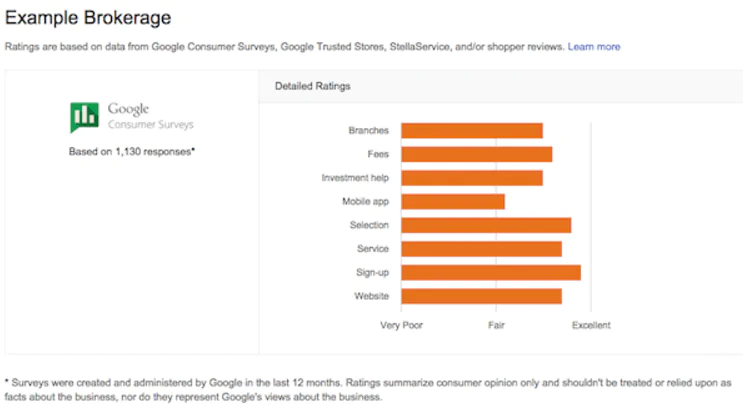Screen dimensions: 743x412
Task: Click the Mobile app category label
Action: [x=365, y=202]
